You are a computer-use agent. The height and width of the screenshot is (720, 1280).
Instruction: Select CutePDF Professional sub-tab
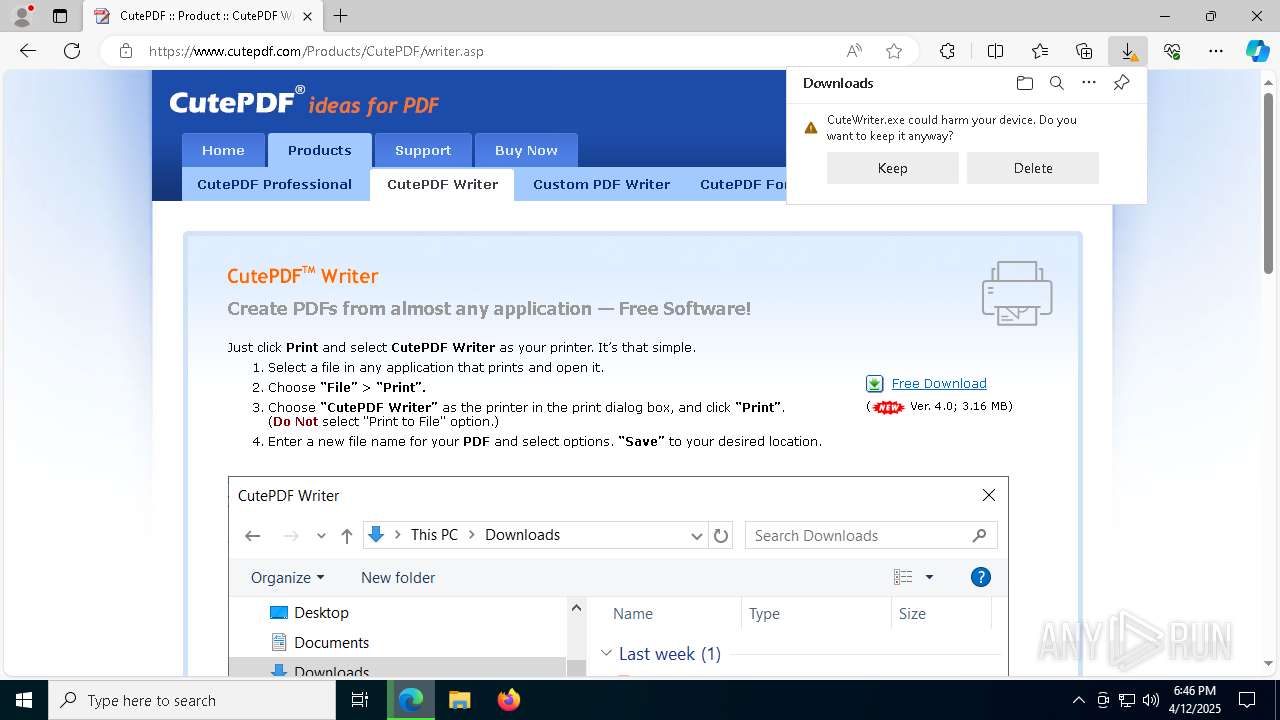tap(275, 184)
